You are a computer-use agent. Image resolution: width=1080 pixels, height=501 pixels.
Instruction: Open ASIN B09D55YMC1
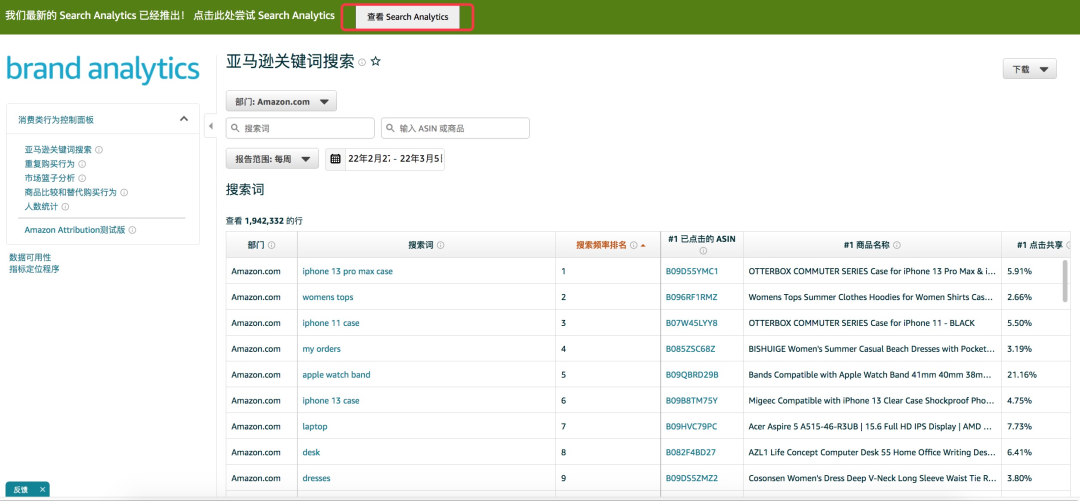tap(692, 272)
